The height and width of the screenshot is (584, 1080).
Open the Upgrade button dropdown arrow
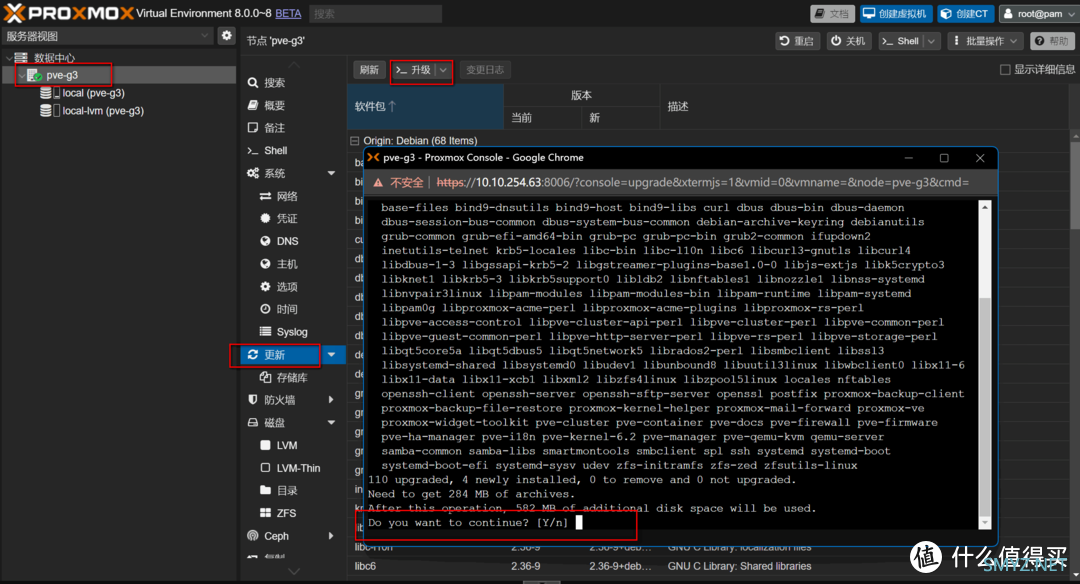[x=444, y=70]
